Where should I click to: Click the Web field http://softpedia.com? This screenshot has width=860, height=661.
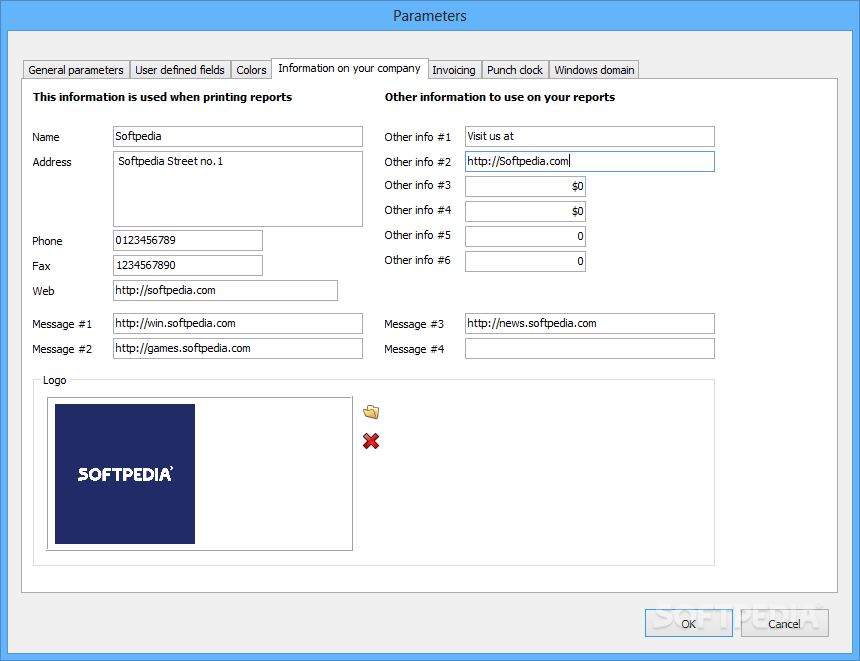pos(225,290)
